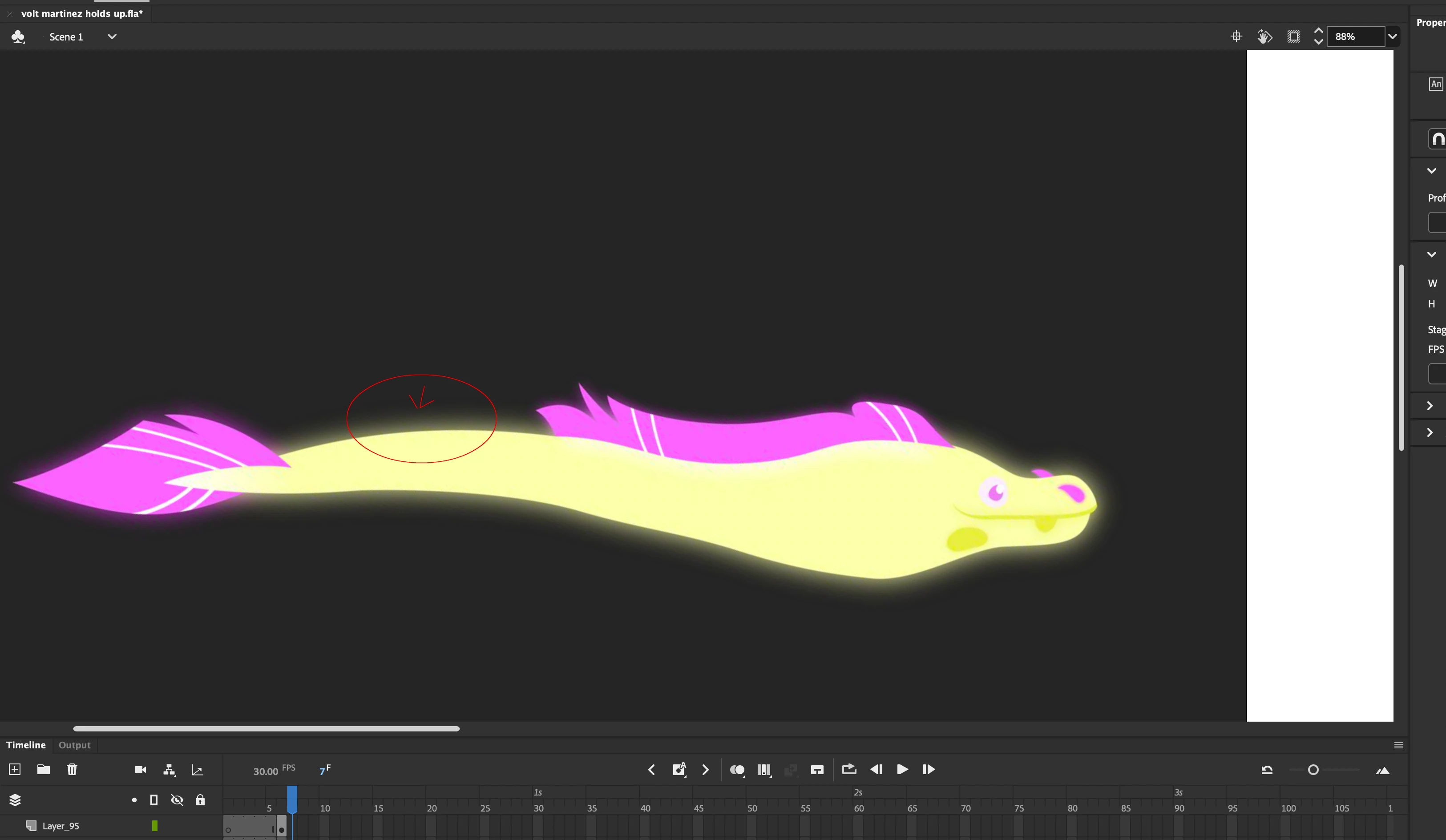This screenshot has height=840, width=1446.
Task: Click the Onion Skin icon
Action: click(x=737, y=769)
